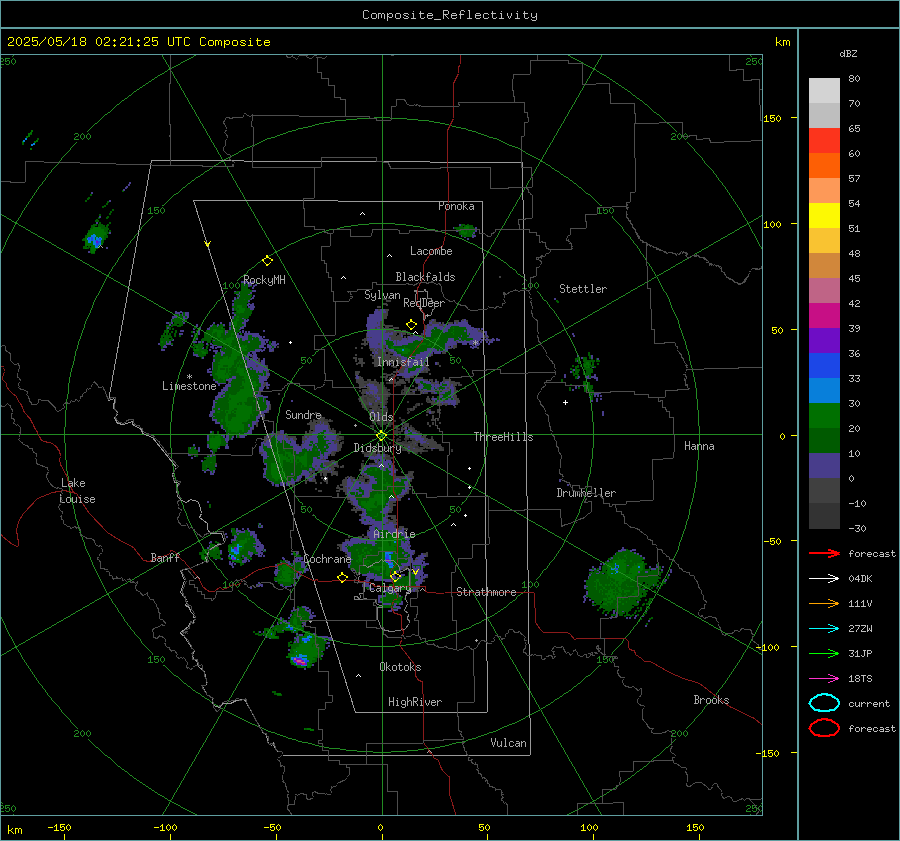Click the bright green 30-20 dBZ swatch
The height and width of the screenshot is (841, 900).
tap(824, 416)
